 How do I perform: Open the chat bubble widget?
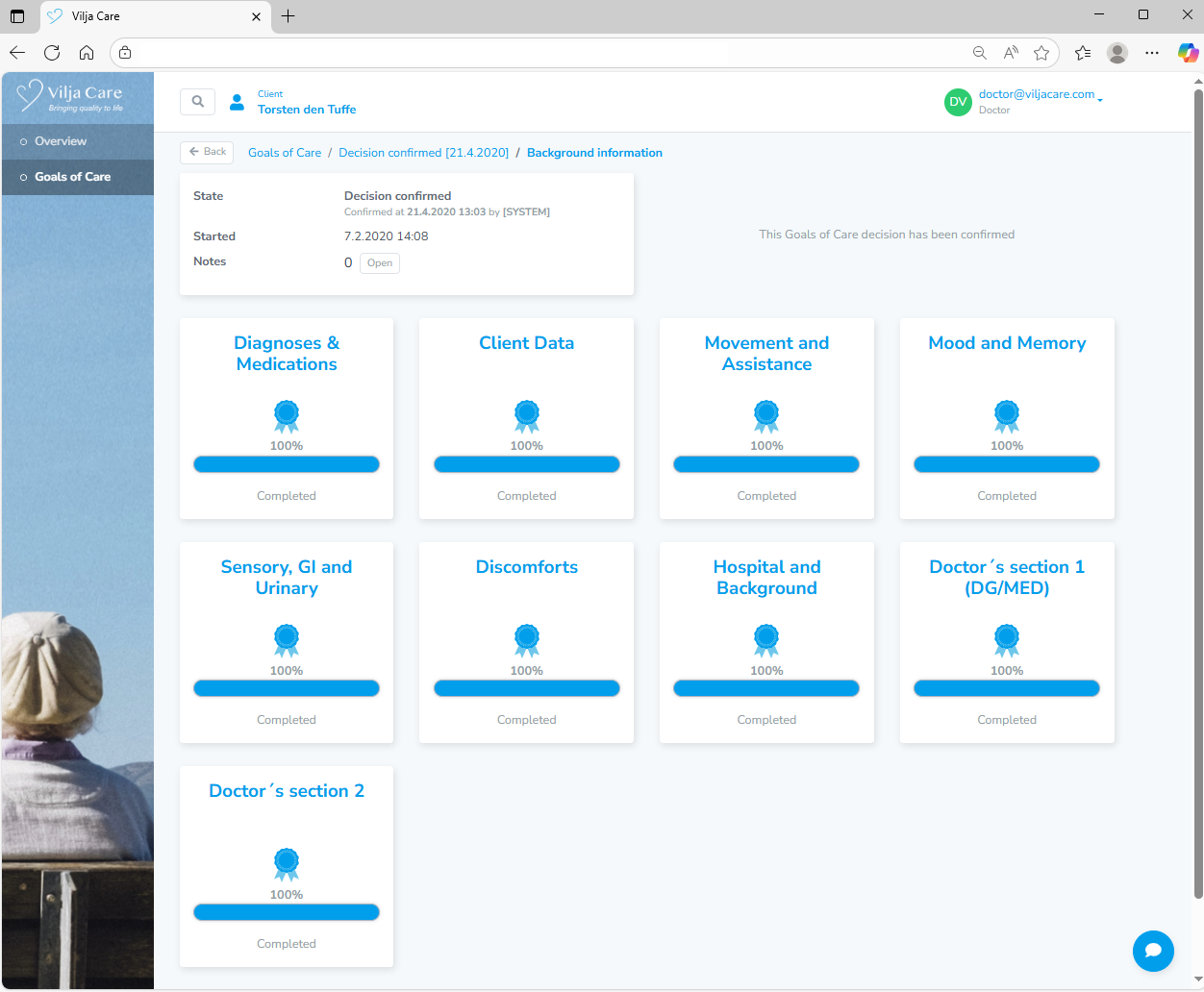(1153, 951)
